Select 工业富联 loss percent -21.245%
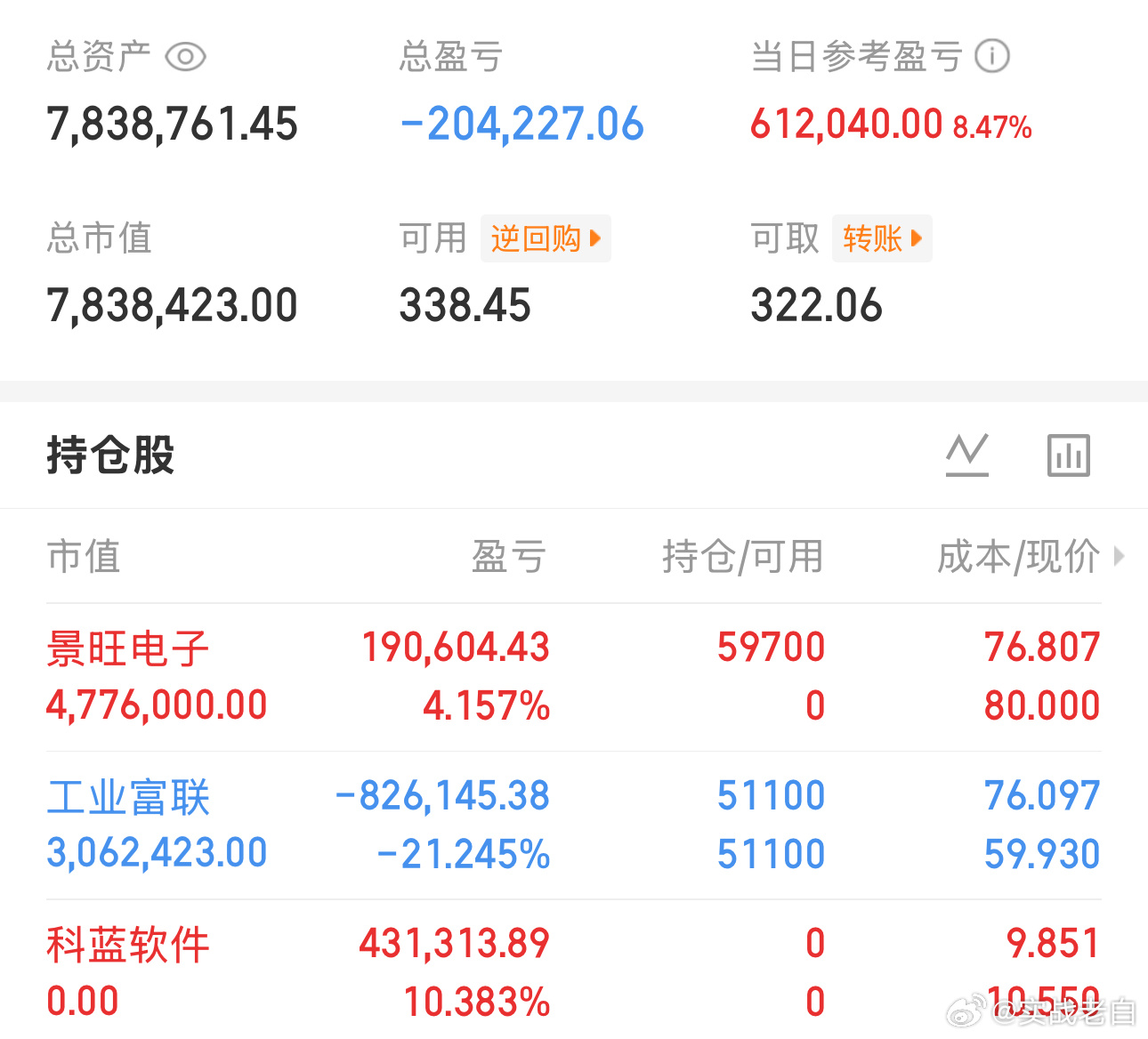Image resolution: width=1148 pixels, height=1039 pixels. coord(464,854)
